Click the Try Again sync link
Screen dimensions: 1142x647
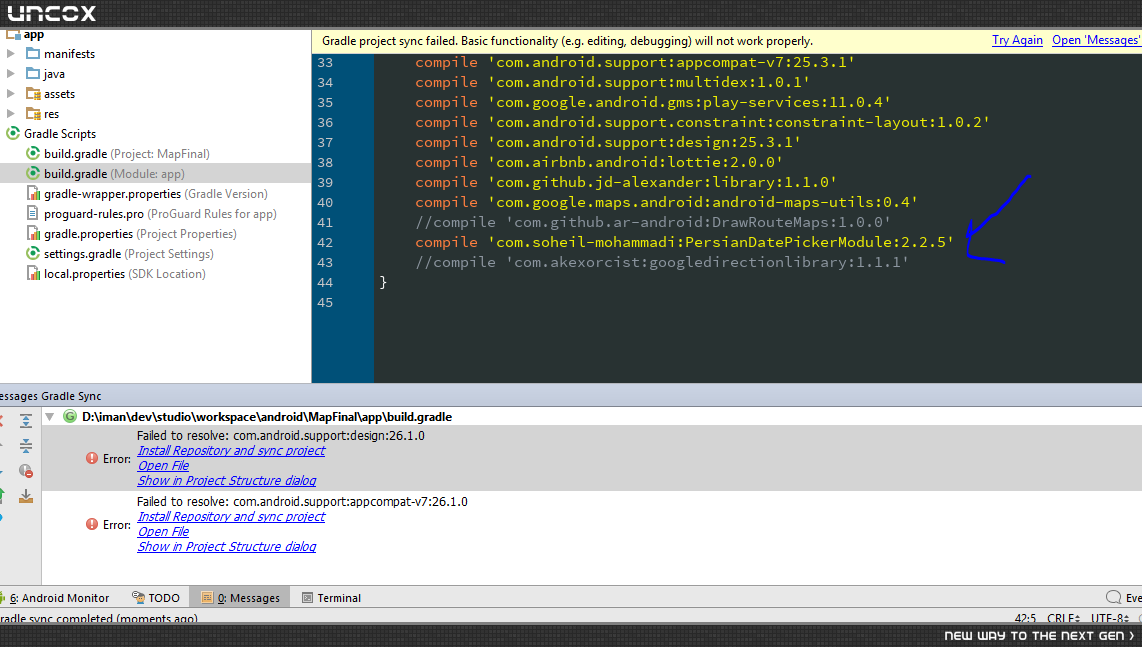pos(1017,40)
